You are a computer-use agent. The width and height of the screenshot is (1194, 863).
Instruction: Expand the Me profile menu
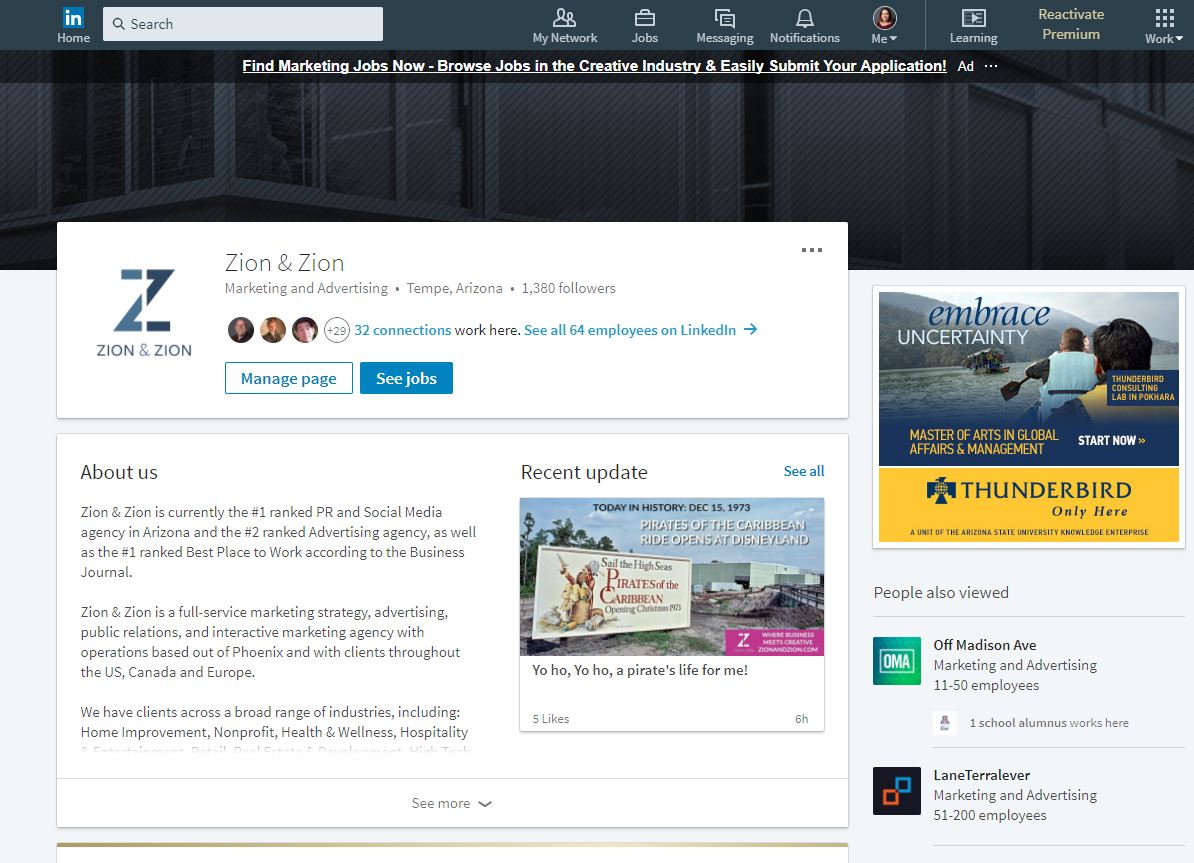click(x=883, y=24)
